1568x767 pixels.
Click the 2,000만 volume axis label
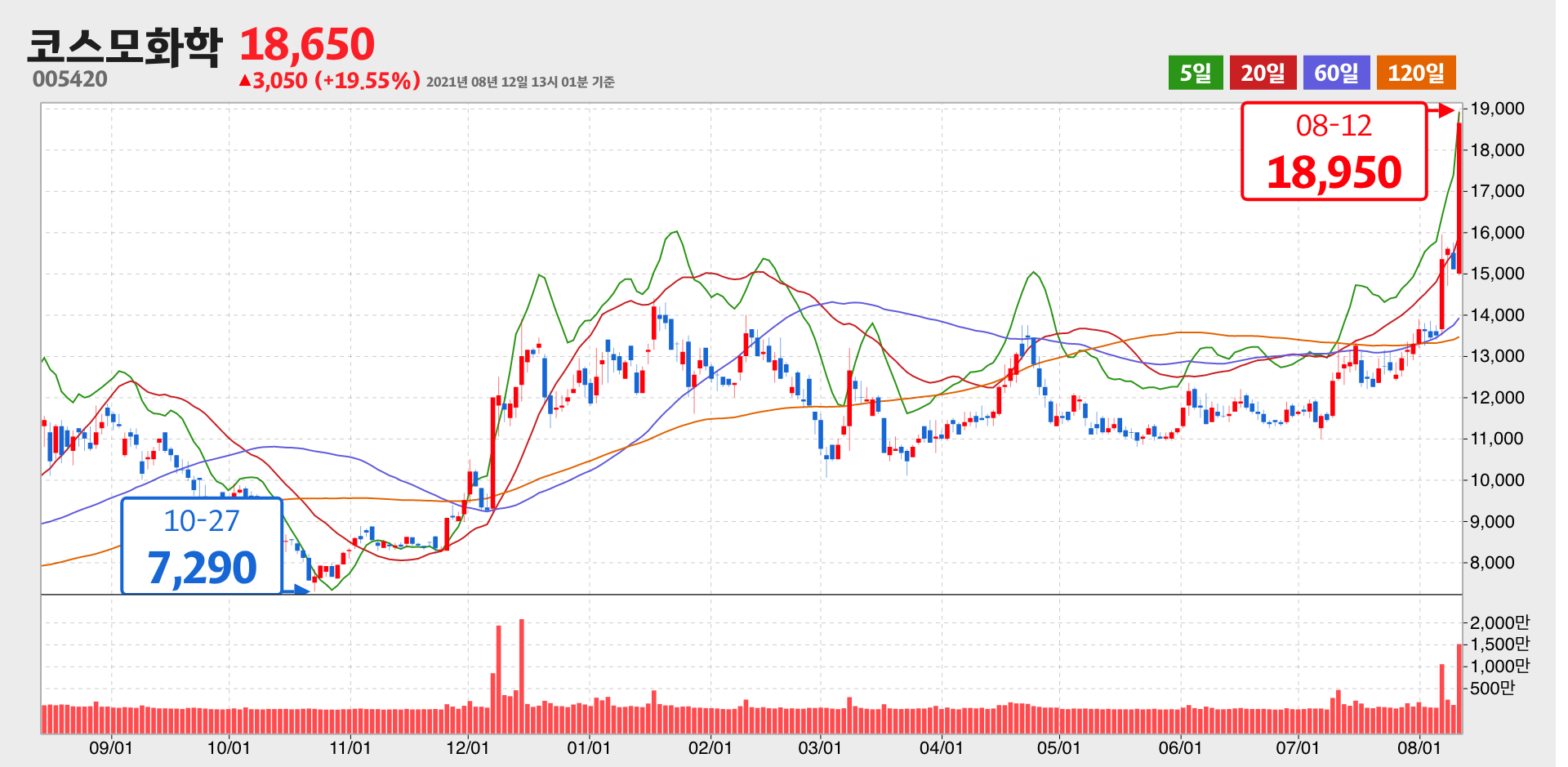pos(1500,622)
